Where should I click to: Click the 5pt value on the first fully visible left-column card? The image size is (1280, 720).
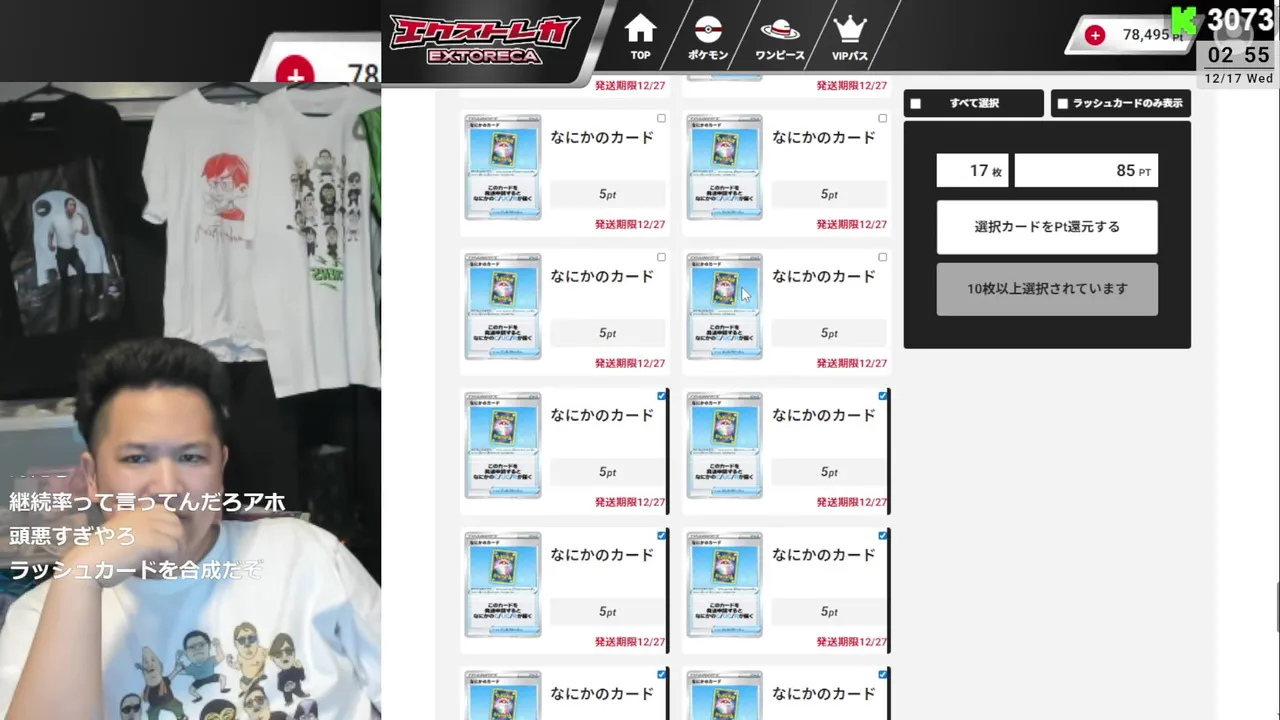pos(607,194)
